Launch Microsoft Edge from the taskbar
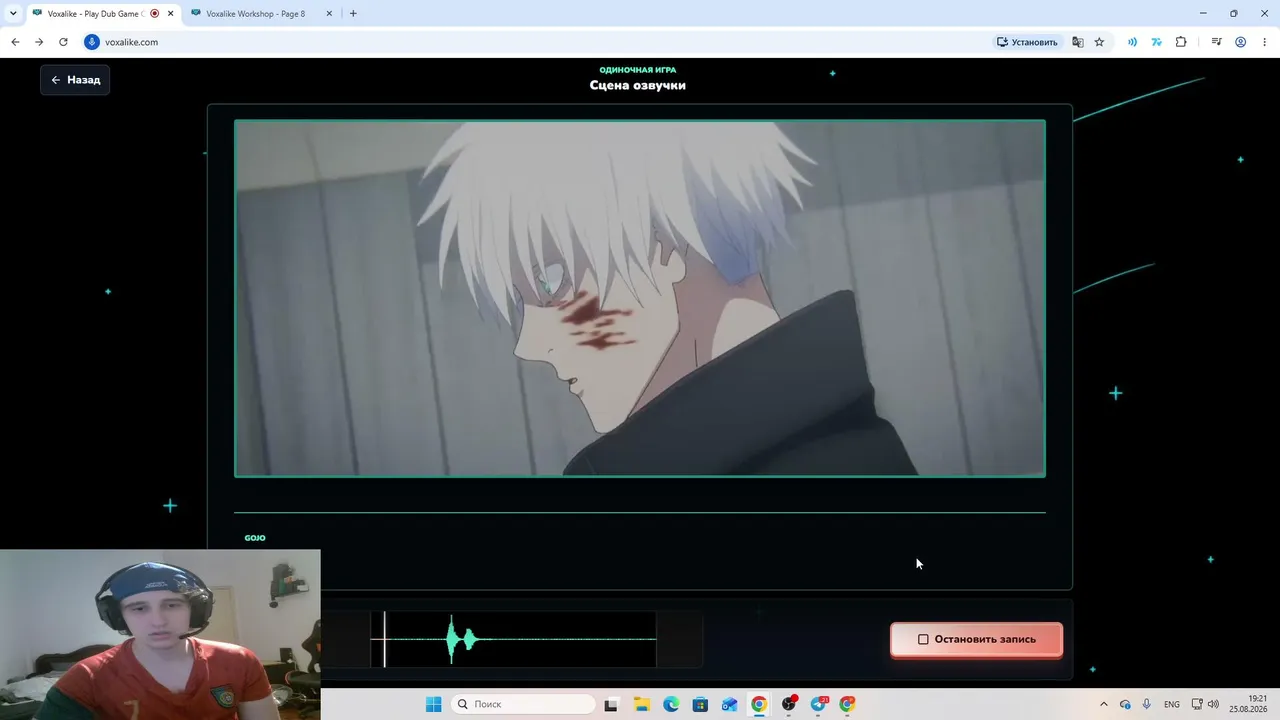1280x720 pixels. click(x=671, y=704)
